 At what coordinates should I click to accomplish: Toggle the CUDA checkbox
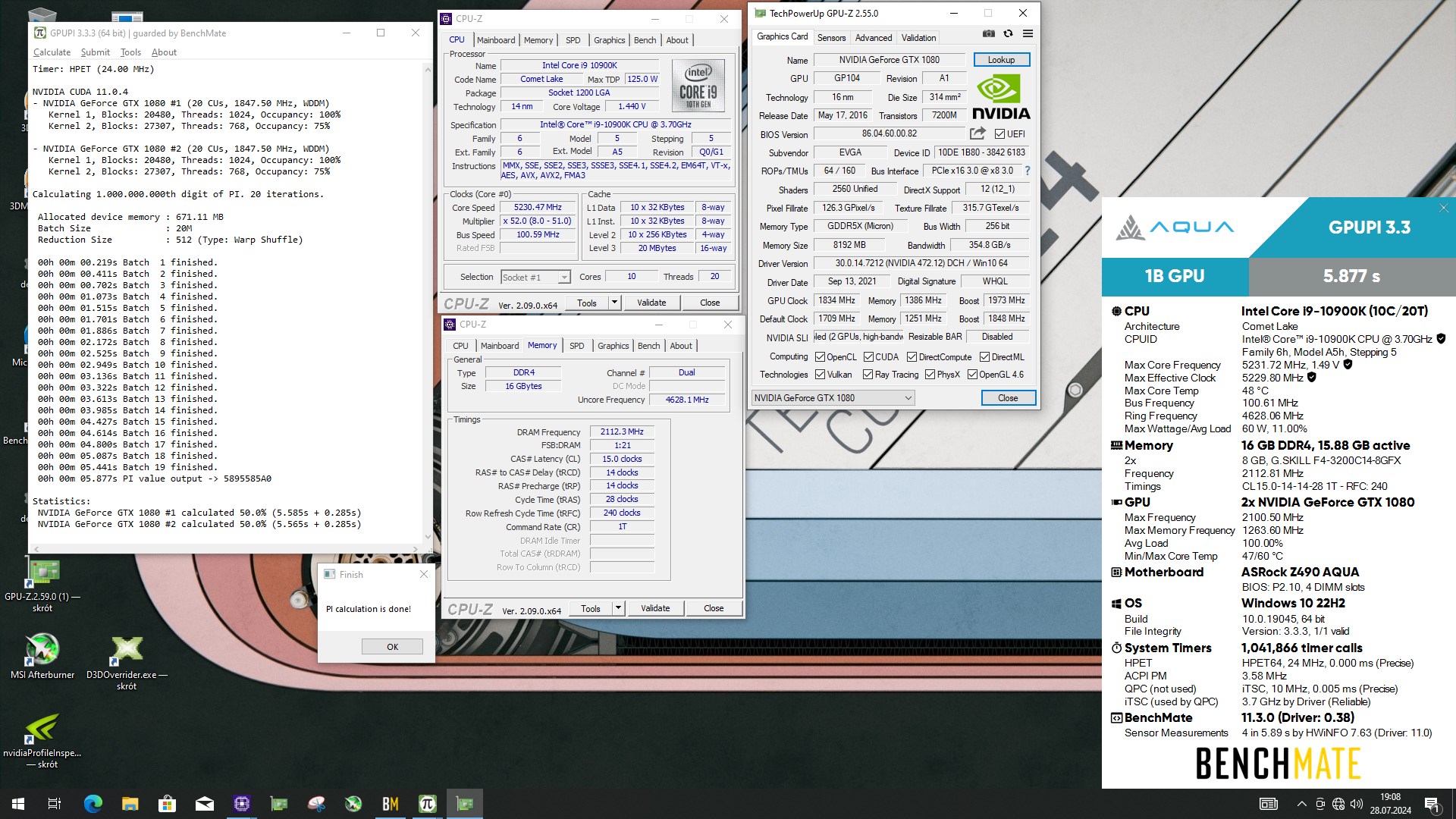click(x=868, y=357)
